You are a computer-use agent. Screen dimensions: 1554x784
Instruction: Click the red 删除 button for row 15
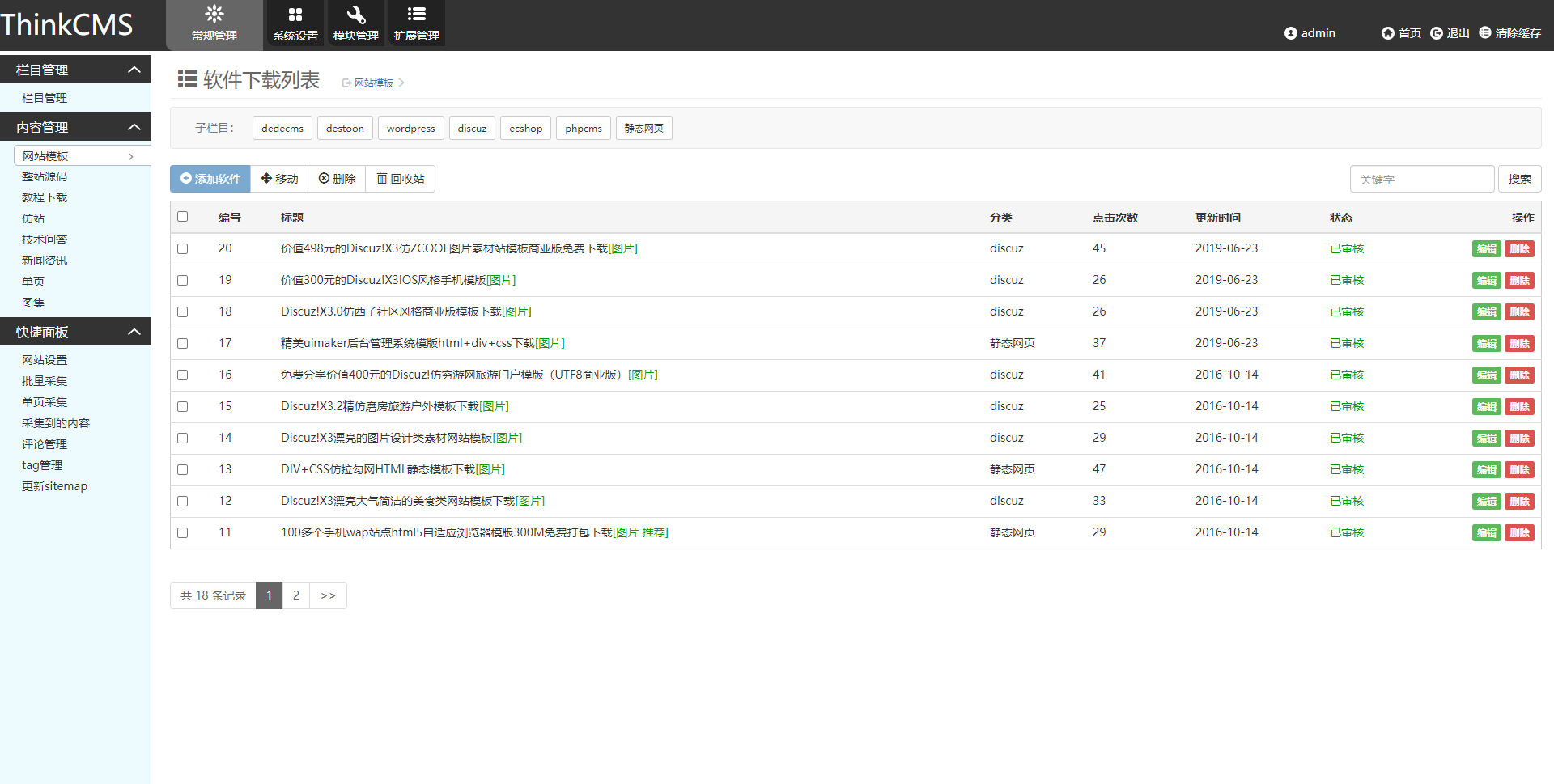[x=1519, y=407]
